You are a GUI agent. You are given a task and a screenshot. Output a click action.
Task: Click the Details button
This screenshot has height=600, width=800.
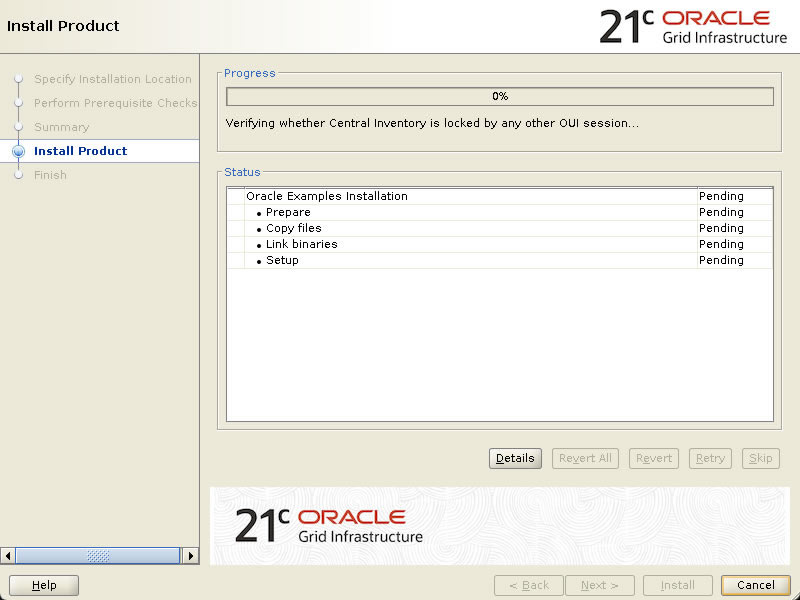(515, 458)
